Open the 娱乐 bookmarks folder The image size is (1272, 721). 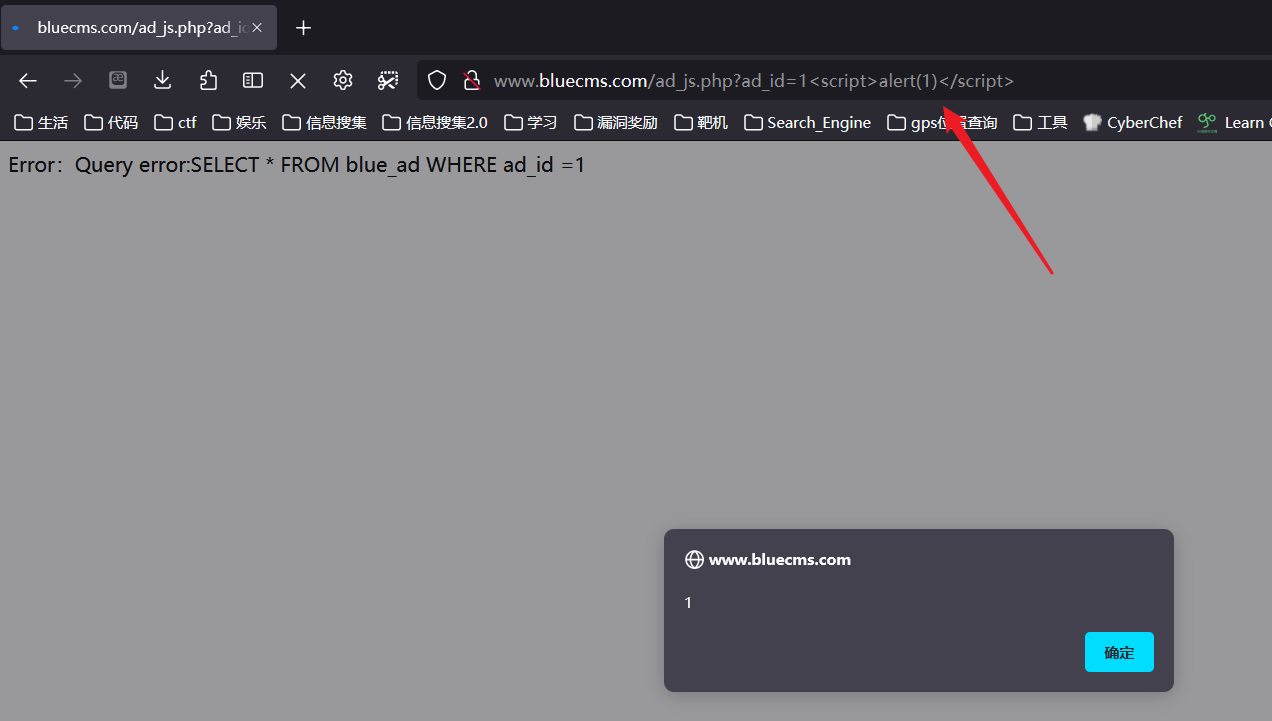pyautogui.click(x=239, y=122)
